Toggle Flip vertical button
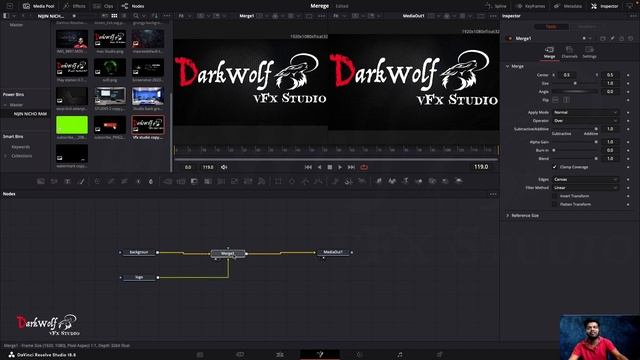 point(566,100)
